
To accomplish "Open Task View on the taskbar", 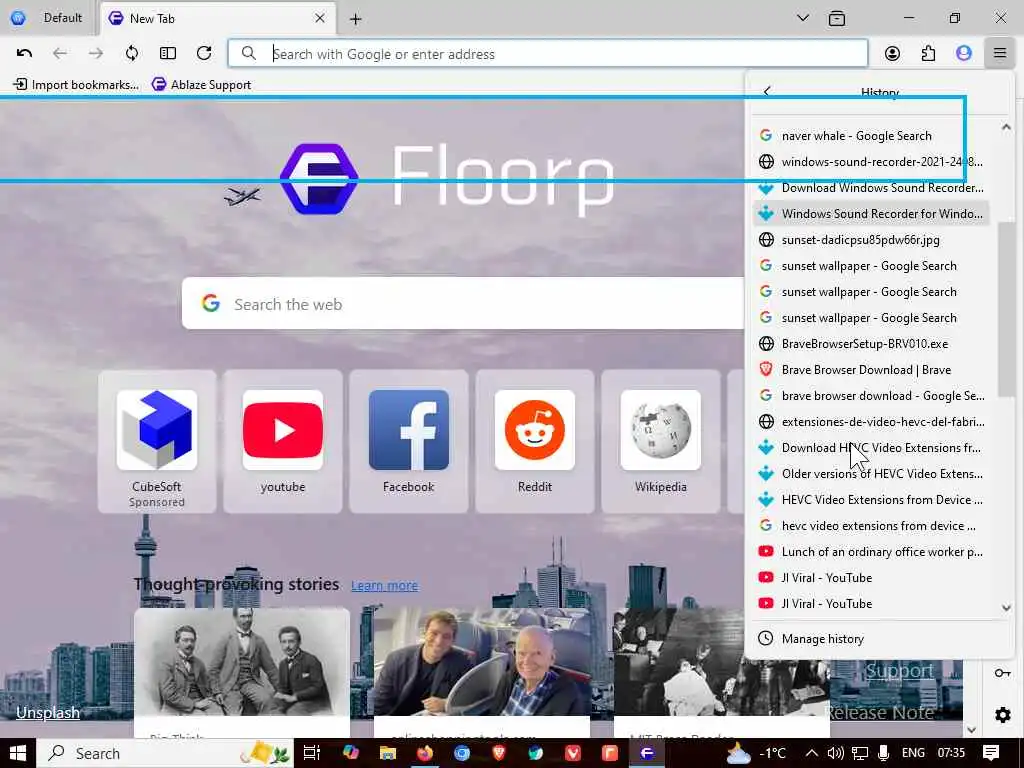I will (x=312, y=753).
